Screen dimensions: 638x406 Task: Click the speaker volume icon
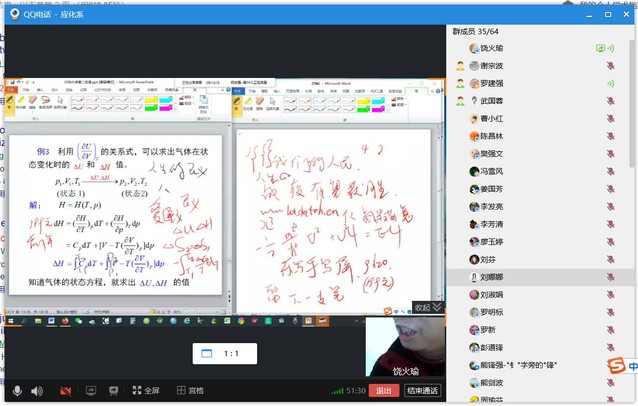[x=37, y=390]
